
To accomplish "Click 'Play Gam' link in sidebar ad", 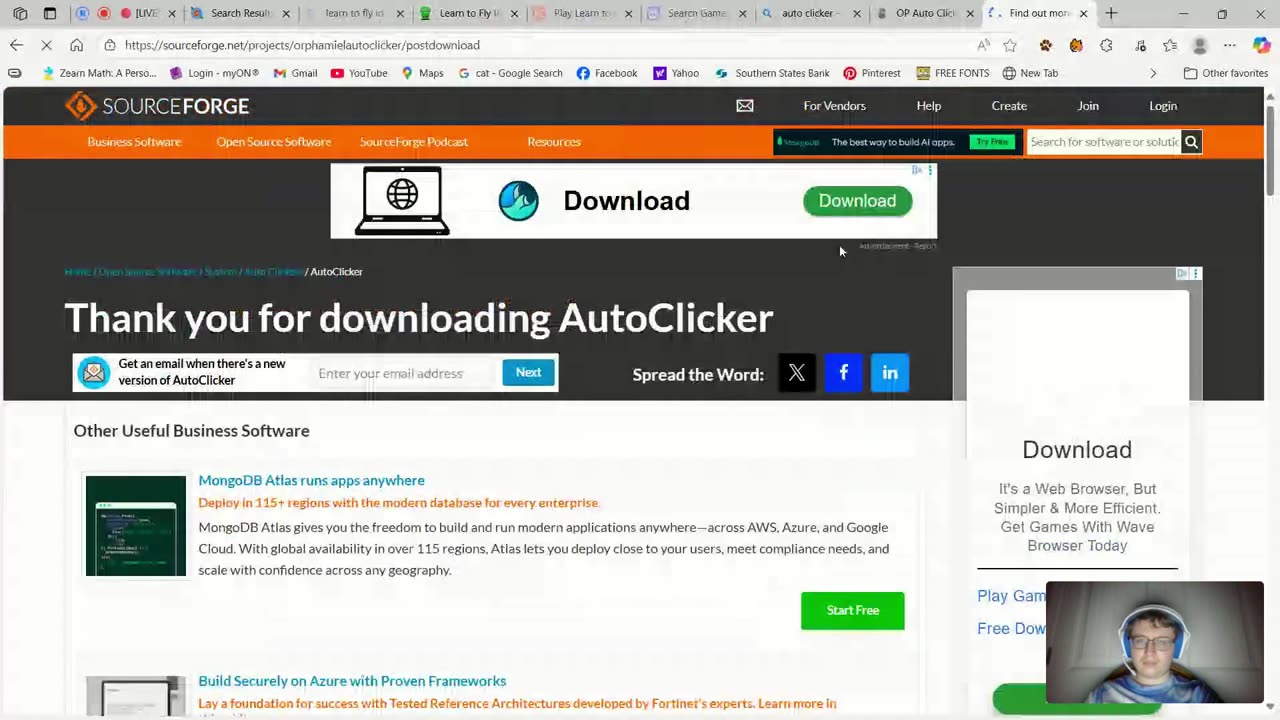I will coord(1011,596).
